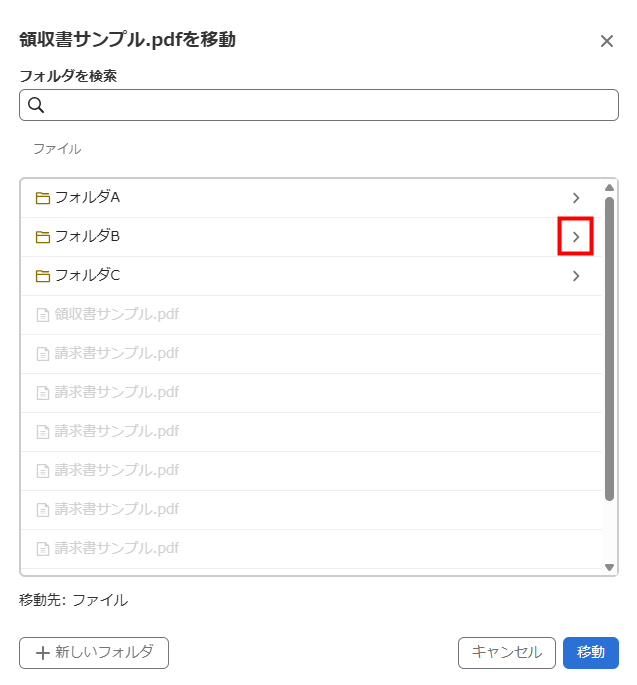Close the move dialog with X

[x=606, y=41]
